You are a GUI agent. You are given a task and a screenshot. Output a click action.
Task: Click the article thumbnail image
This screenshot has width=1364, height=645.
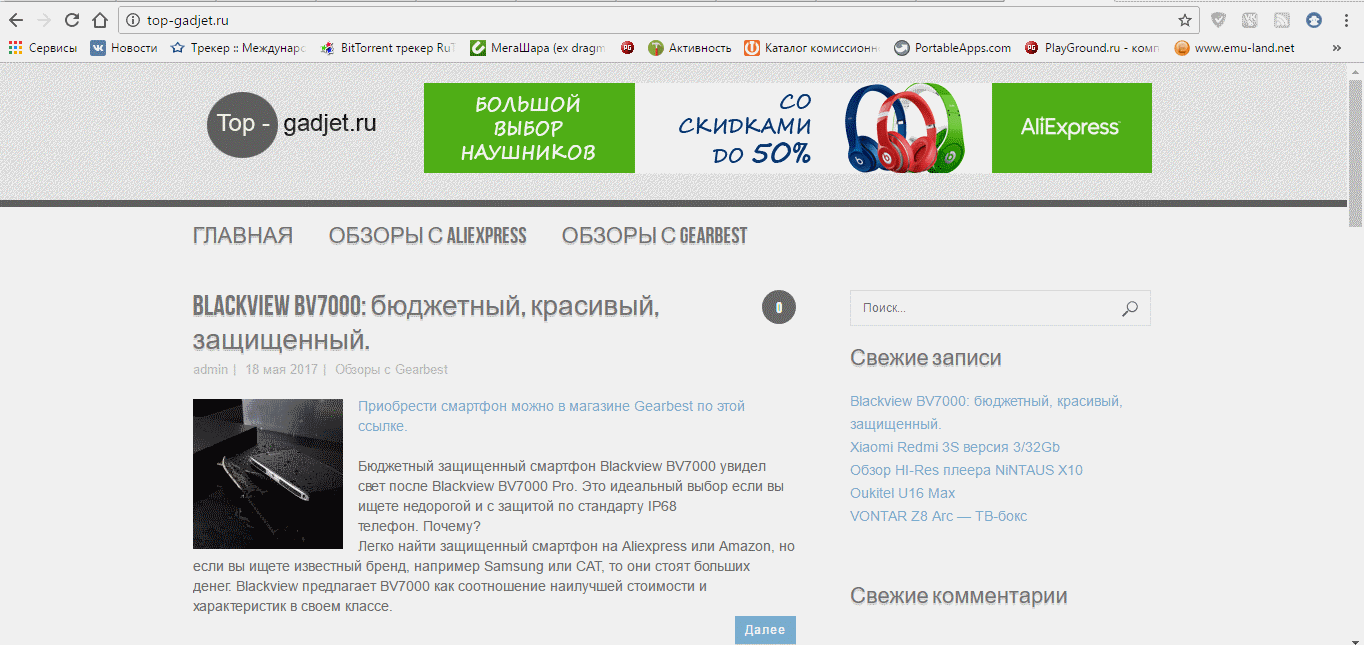click(268, 474)
